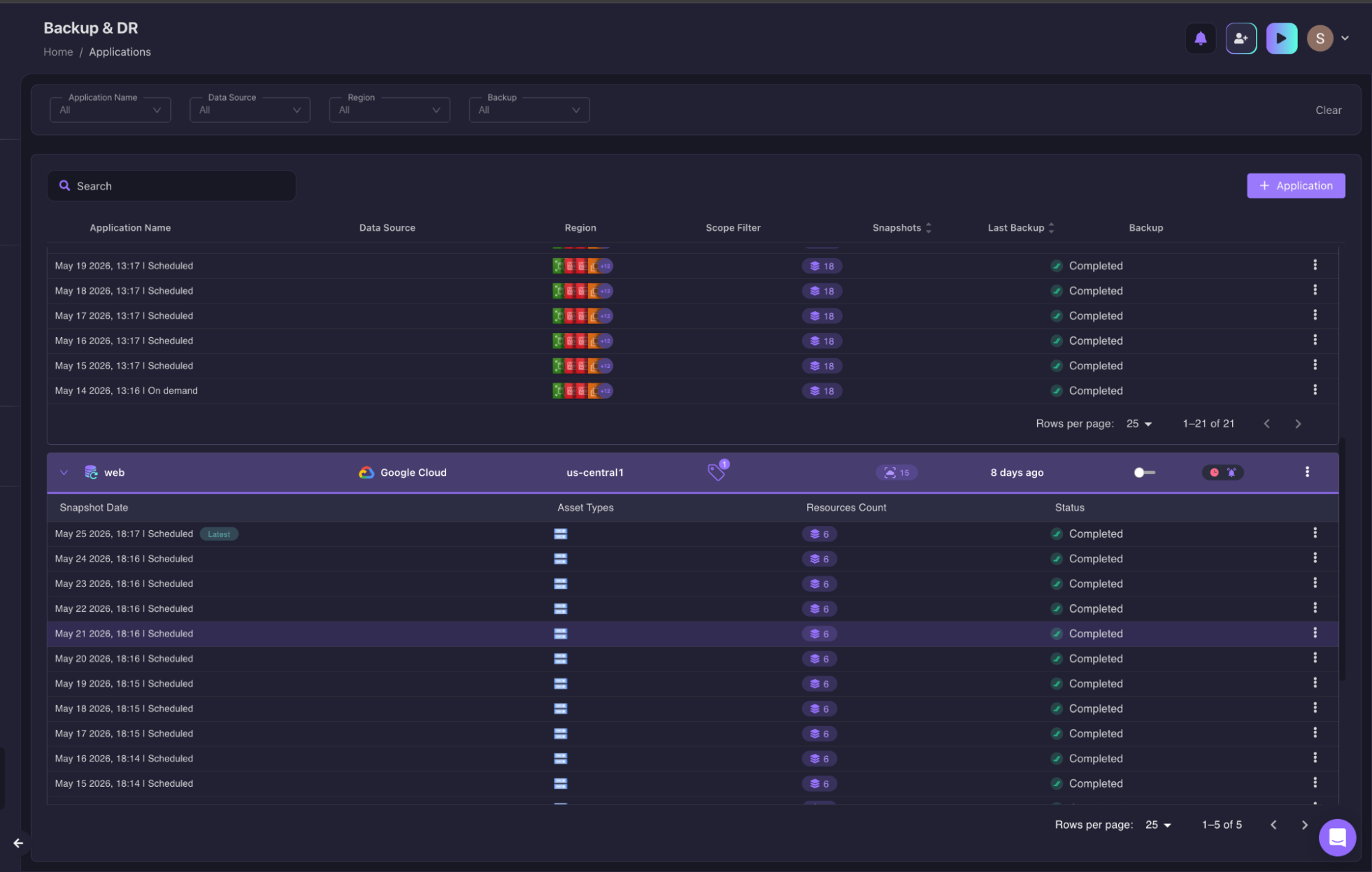The width and height of the screenshot is (1372, 872).
Task: Click asset type icons for May 17 13:17 snapshot
Action: click(583, 316)
